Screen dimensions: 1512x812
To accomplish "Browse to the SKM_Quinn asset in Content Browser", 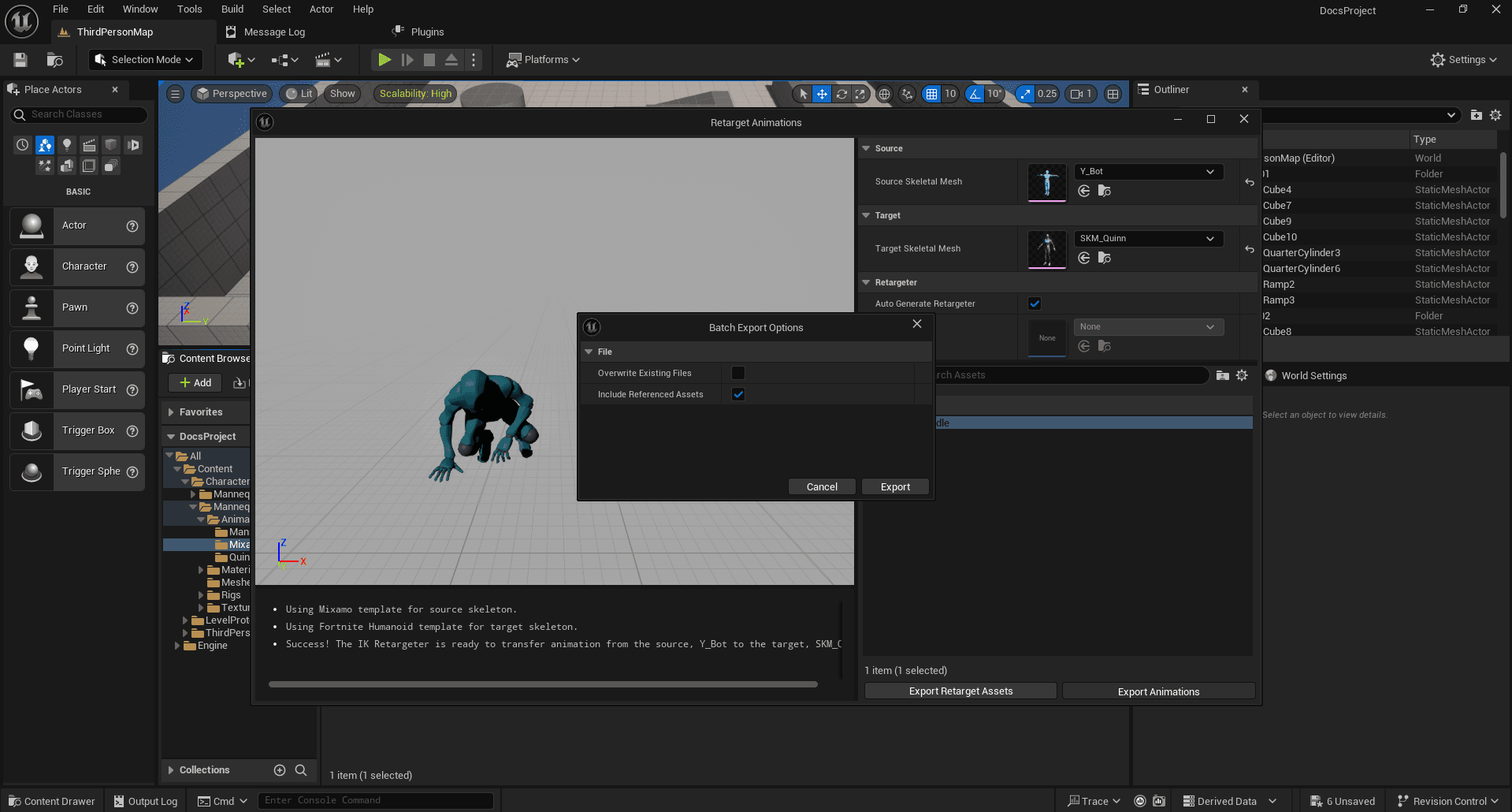I will pos(1104,258).
